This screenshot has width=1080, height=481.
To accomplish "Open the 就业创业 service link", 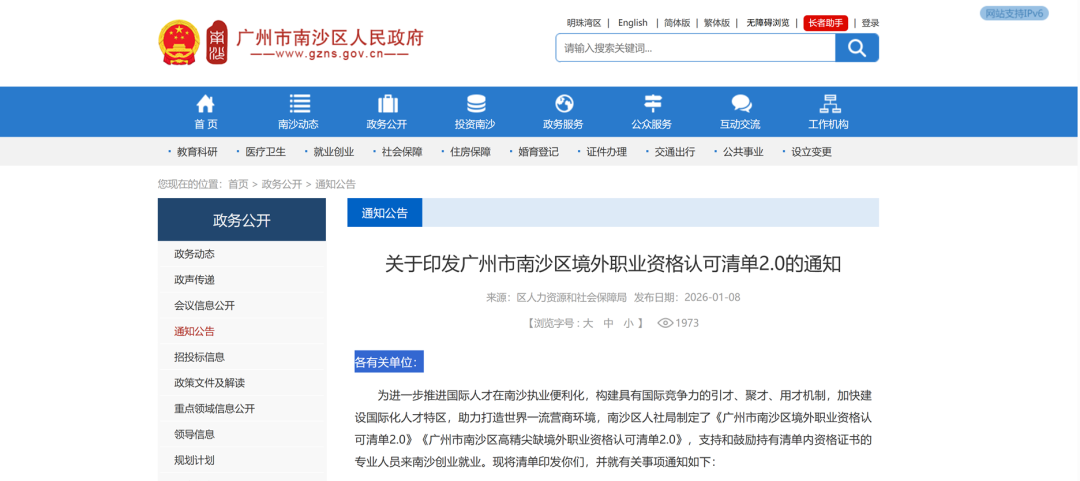I will (x=333, y=152).
